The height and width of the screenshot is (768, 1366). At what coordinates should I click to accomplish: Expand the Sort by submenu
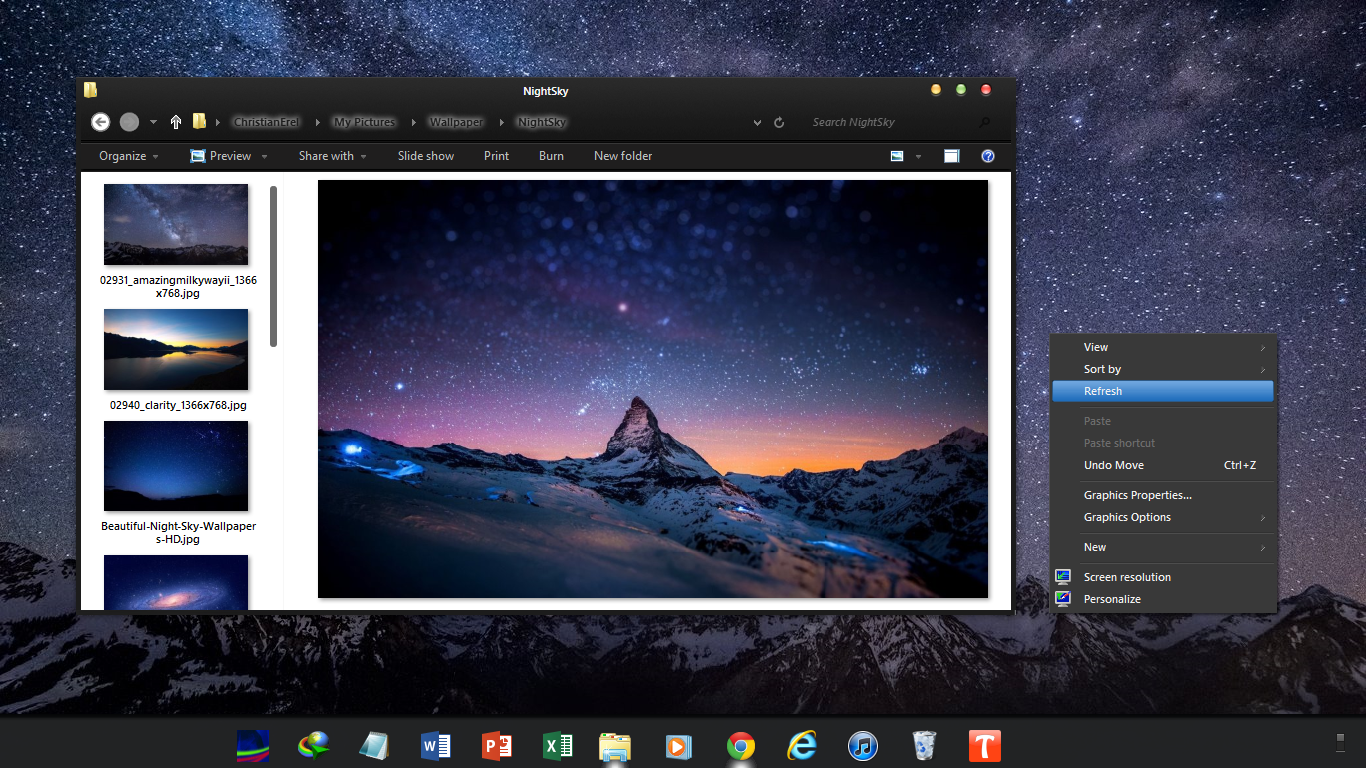point(1101,369)
